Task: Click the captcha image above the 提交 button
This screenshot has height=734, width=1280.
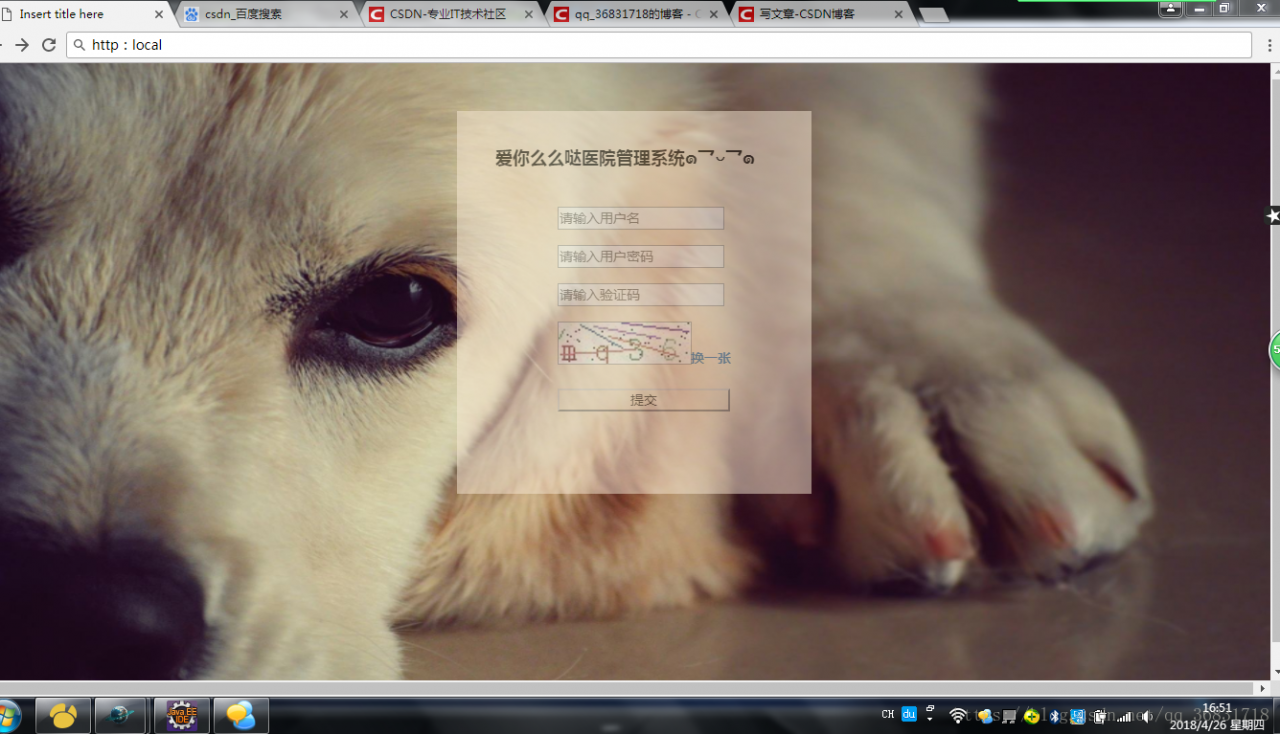Action: click(624, 343)
